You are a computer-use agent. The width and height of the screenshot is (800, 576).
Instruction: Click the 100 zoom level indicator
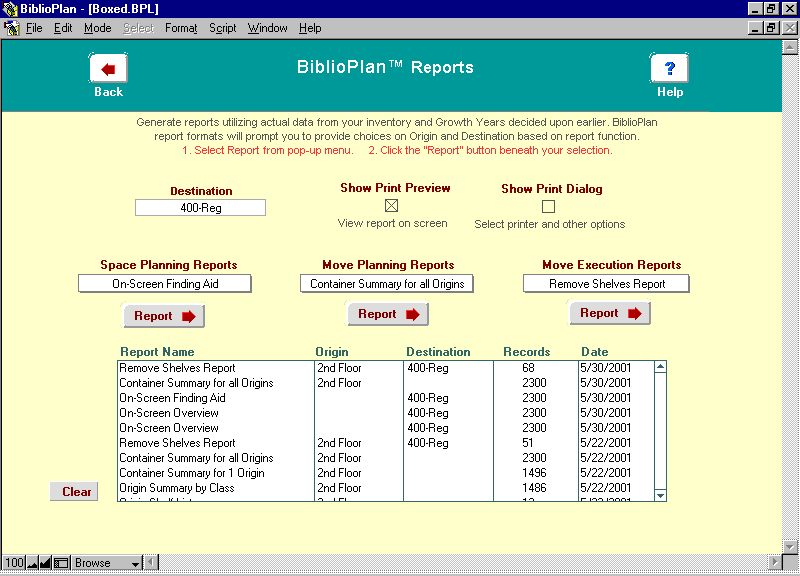pos(14,563)
